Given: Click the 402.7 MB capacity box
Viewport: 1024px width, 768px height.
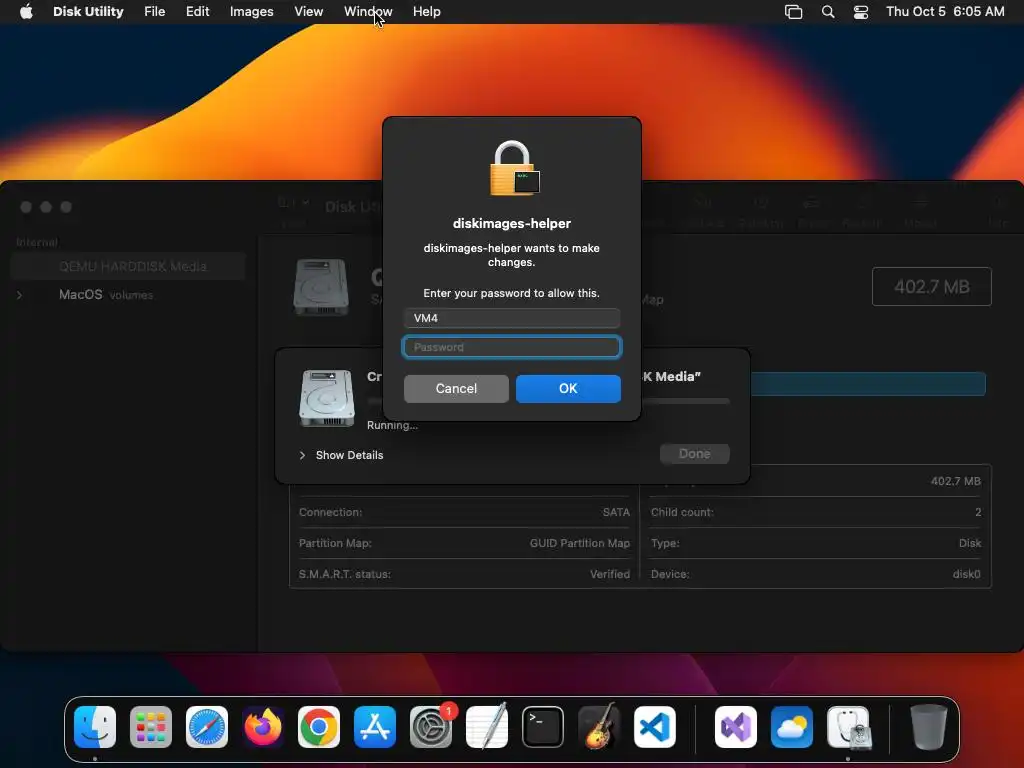Looking at the screenshot, I should click(931, 287).
